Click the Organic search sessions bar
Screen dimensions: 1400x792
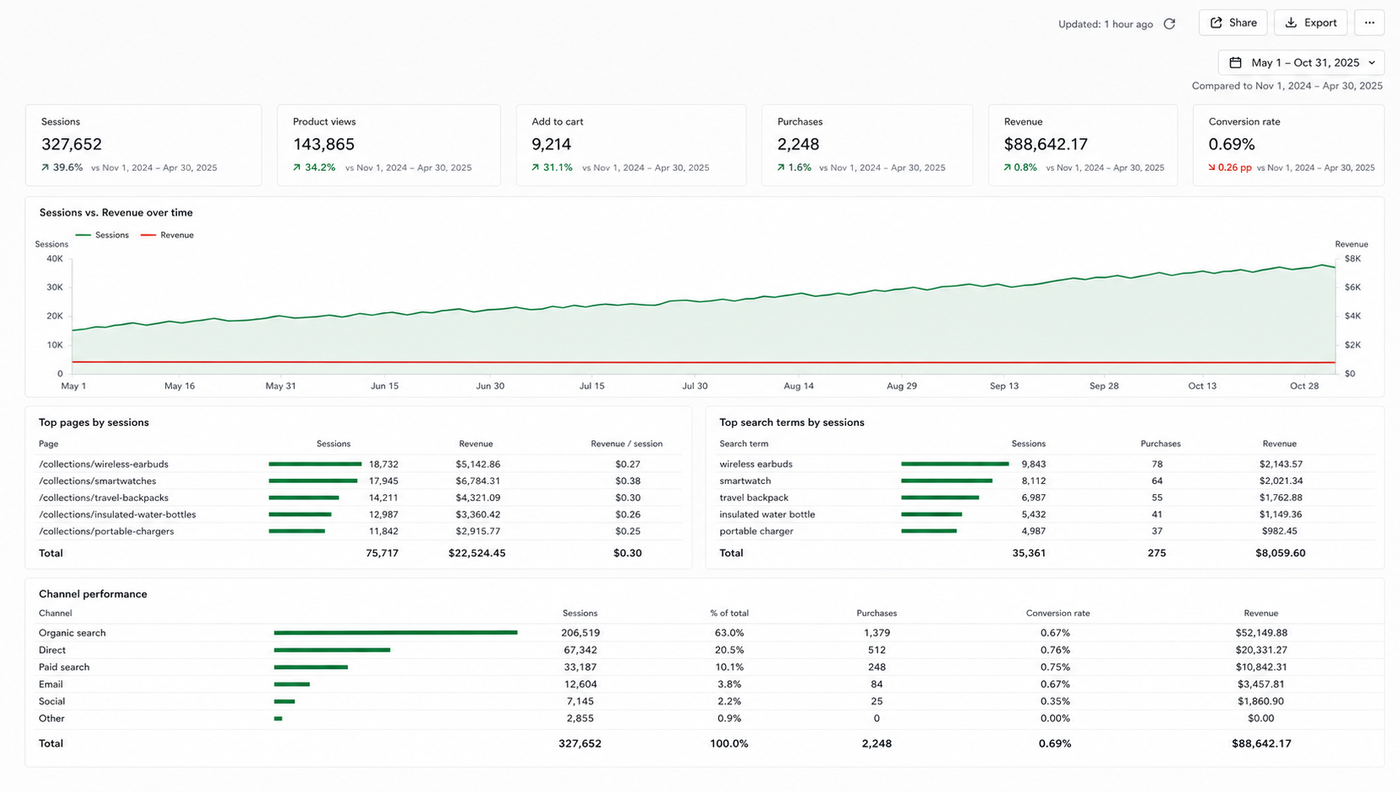(396, 633)
